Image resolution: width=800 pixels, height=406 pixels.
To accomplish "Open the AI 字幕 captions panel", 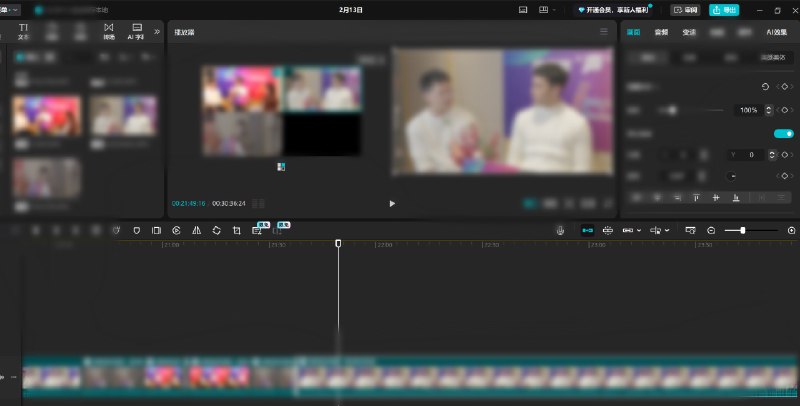I will click(x=136, y=31).
